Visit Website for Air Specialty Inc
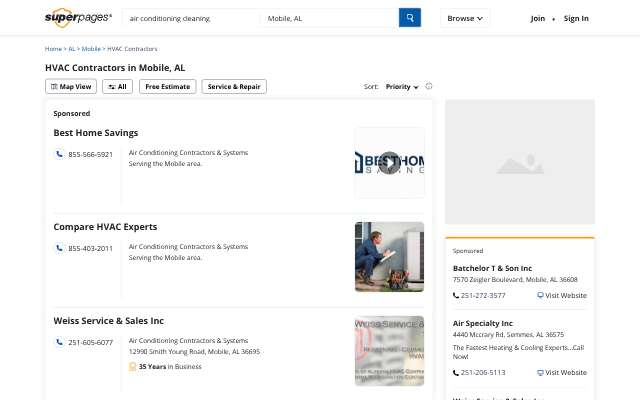The image size is (640, 400). point(562,373)
